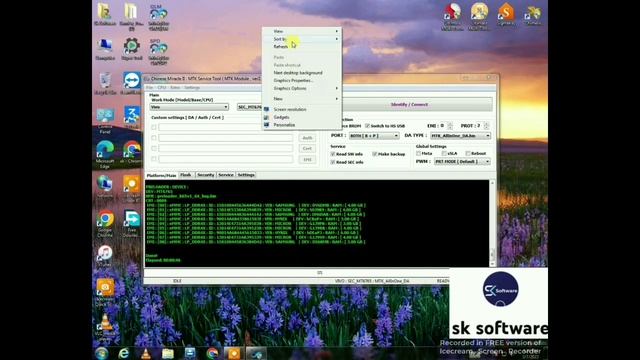The height and width of the screenshot is (360, 640).
Task: Open the Recycle Bin desktop icon
Action: [x=105, y=80]
